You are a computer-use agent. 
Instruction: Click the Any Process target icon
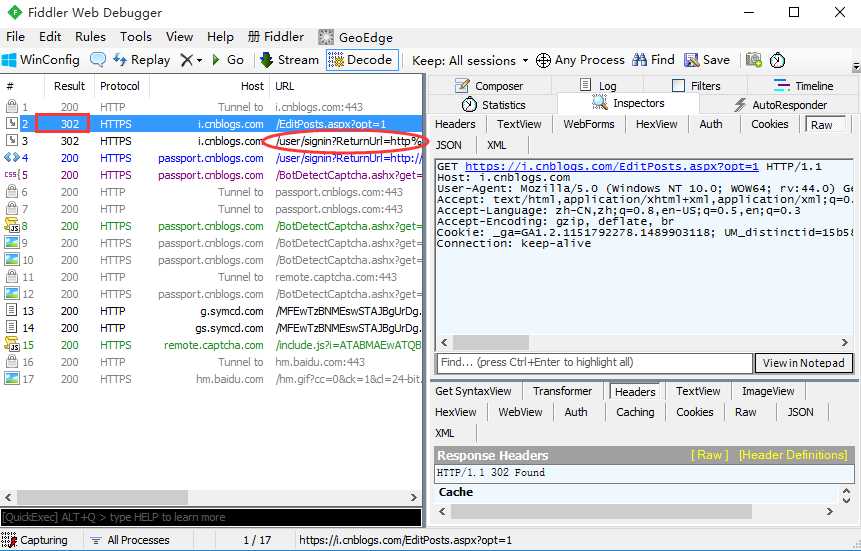pos(543,60)
